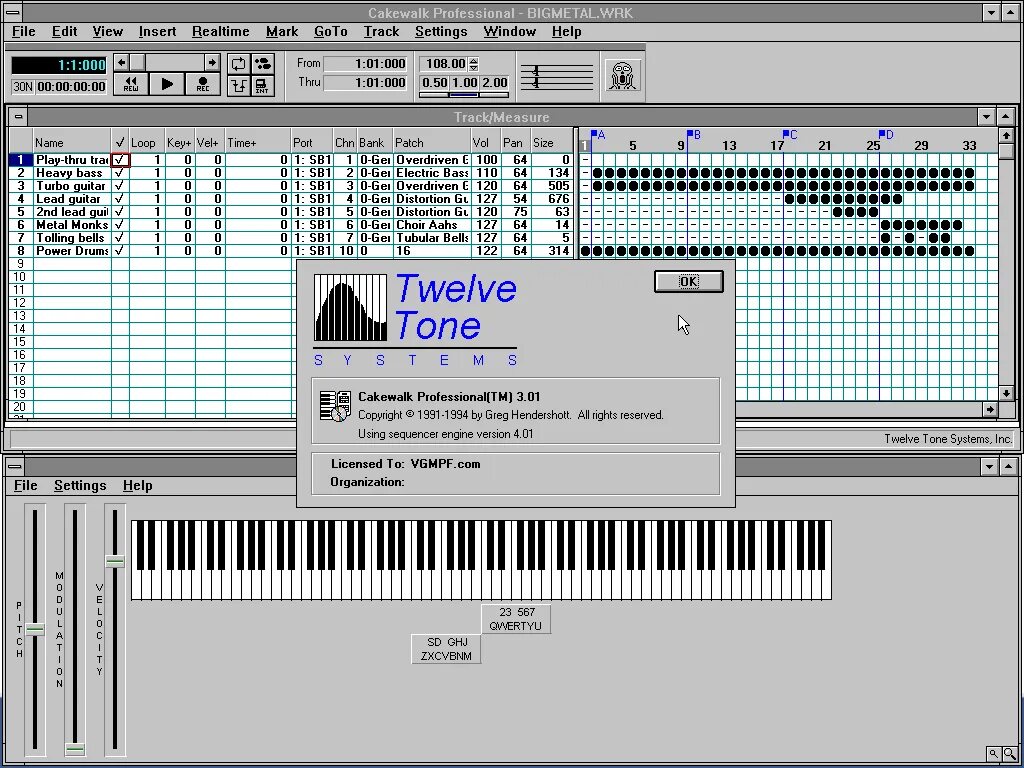Click the Modulation slider handle
The width and height of the screenshot is (1024, 768).
click(x=75, y=749)
